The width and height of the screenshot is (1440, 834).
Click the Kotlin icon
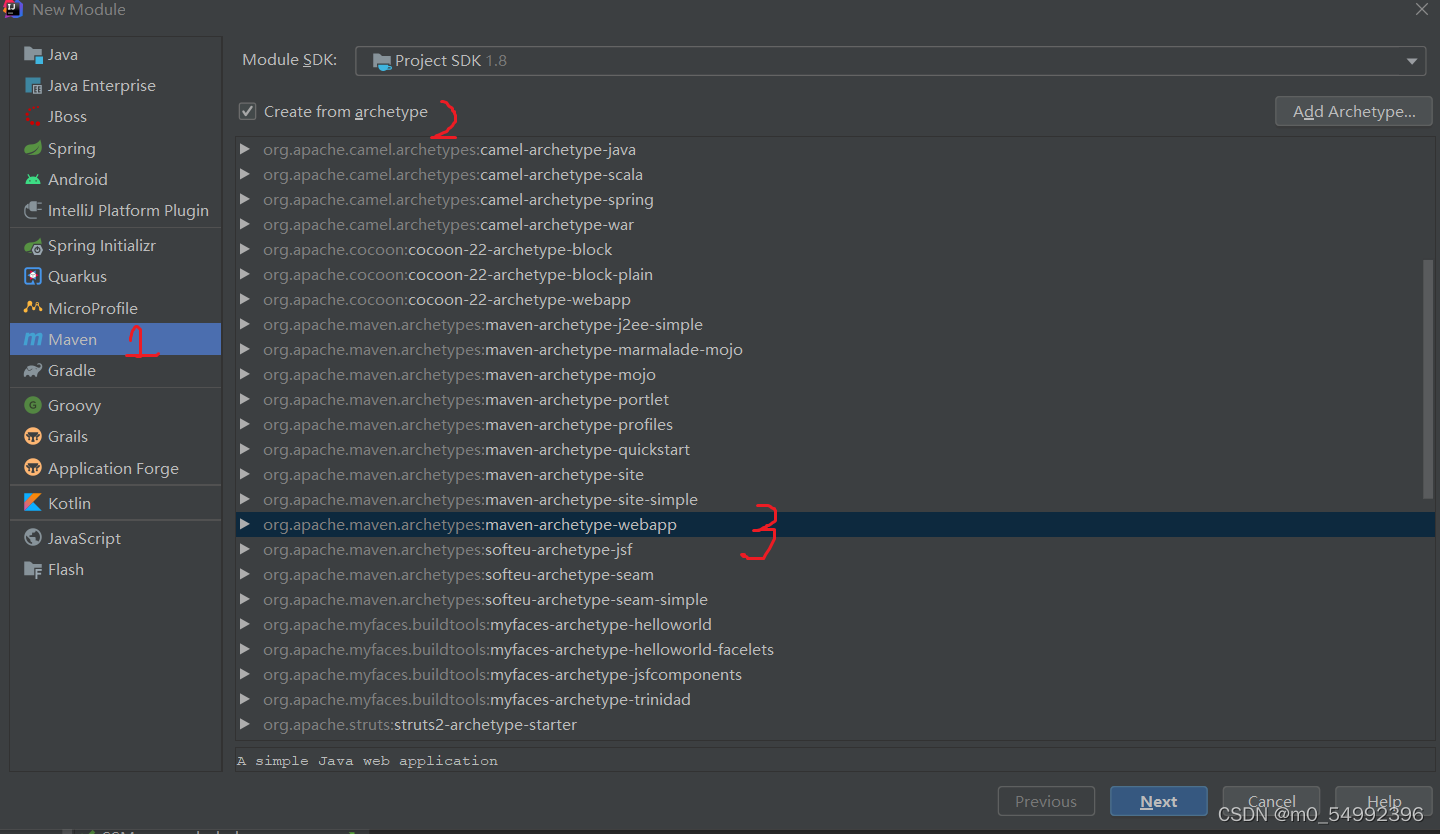point(33,504)
